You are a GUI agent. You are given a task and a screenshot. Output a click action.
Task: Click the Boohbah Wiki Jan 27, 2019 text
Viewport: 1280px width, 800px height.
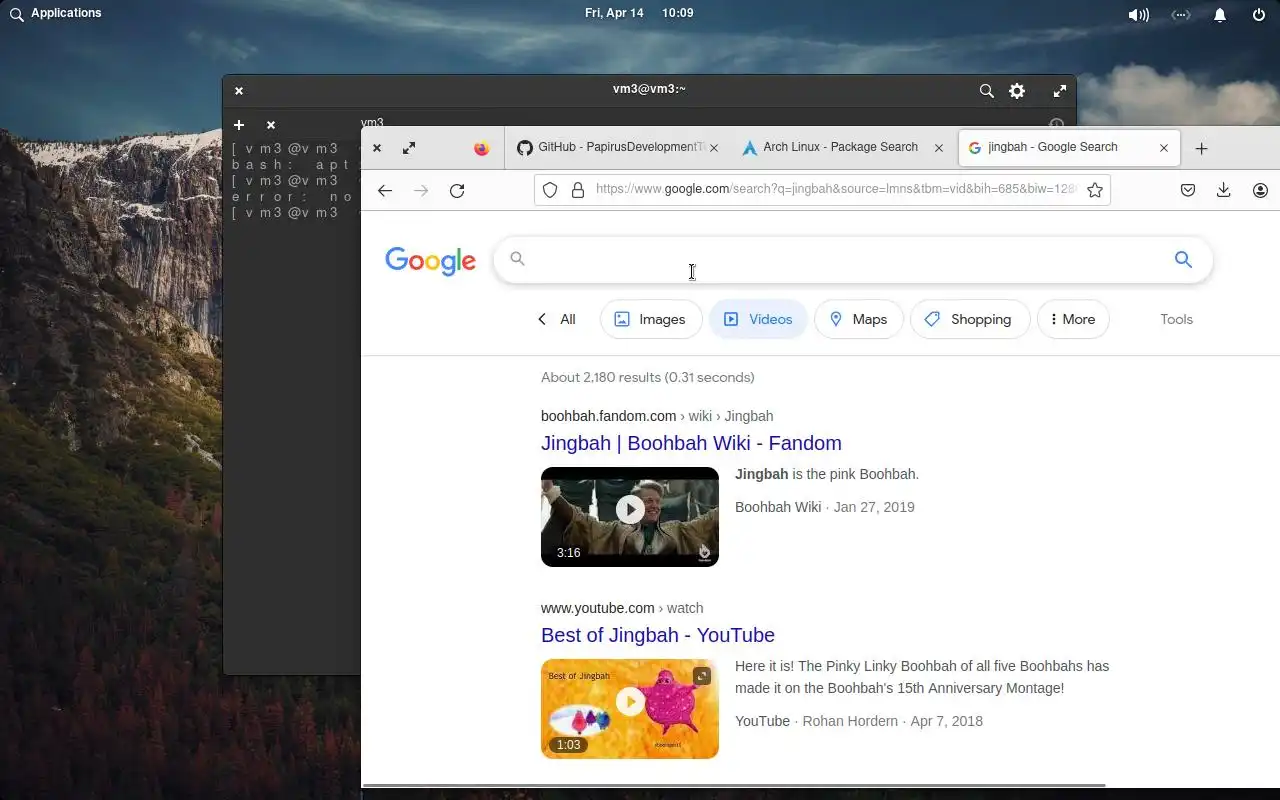825,507
